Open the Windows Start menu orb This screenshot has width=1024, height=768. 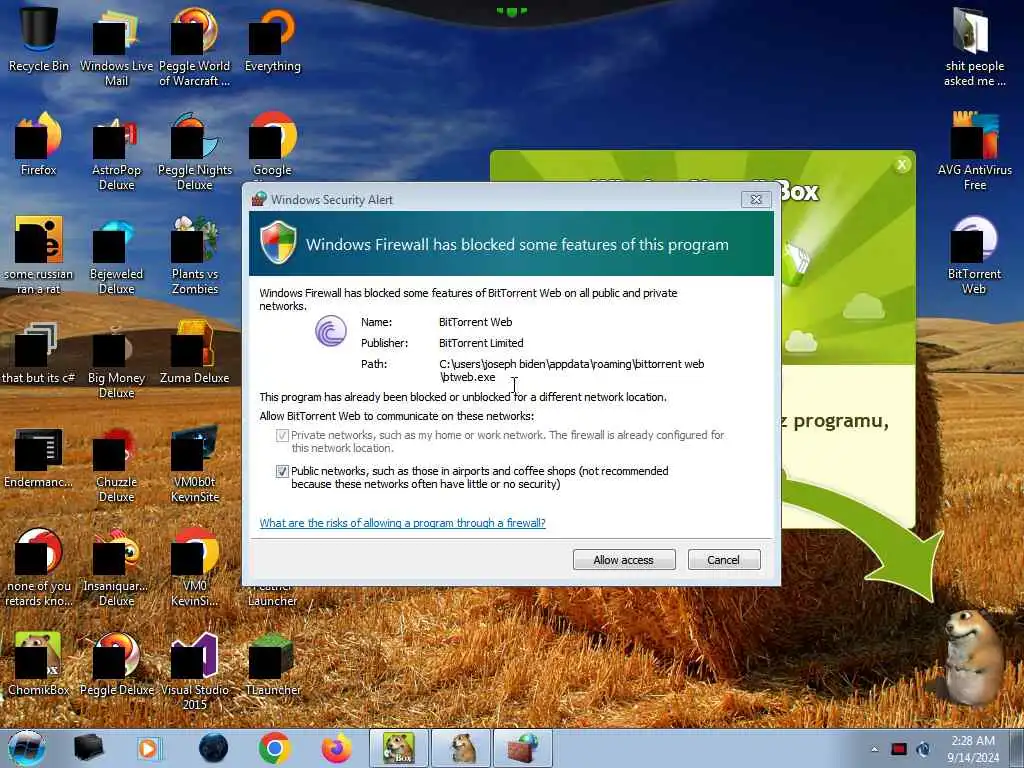pos(27,748)
